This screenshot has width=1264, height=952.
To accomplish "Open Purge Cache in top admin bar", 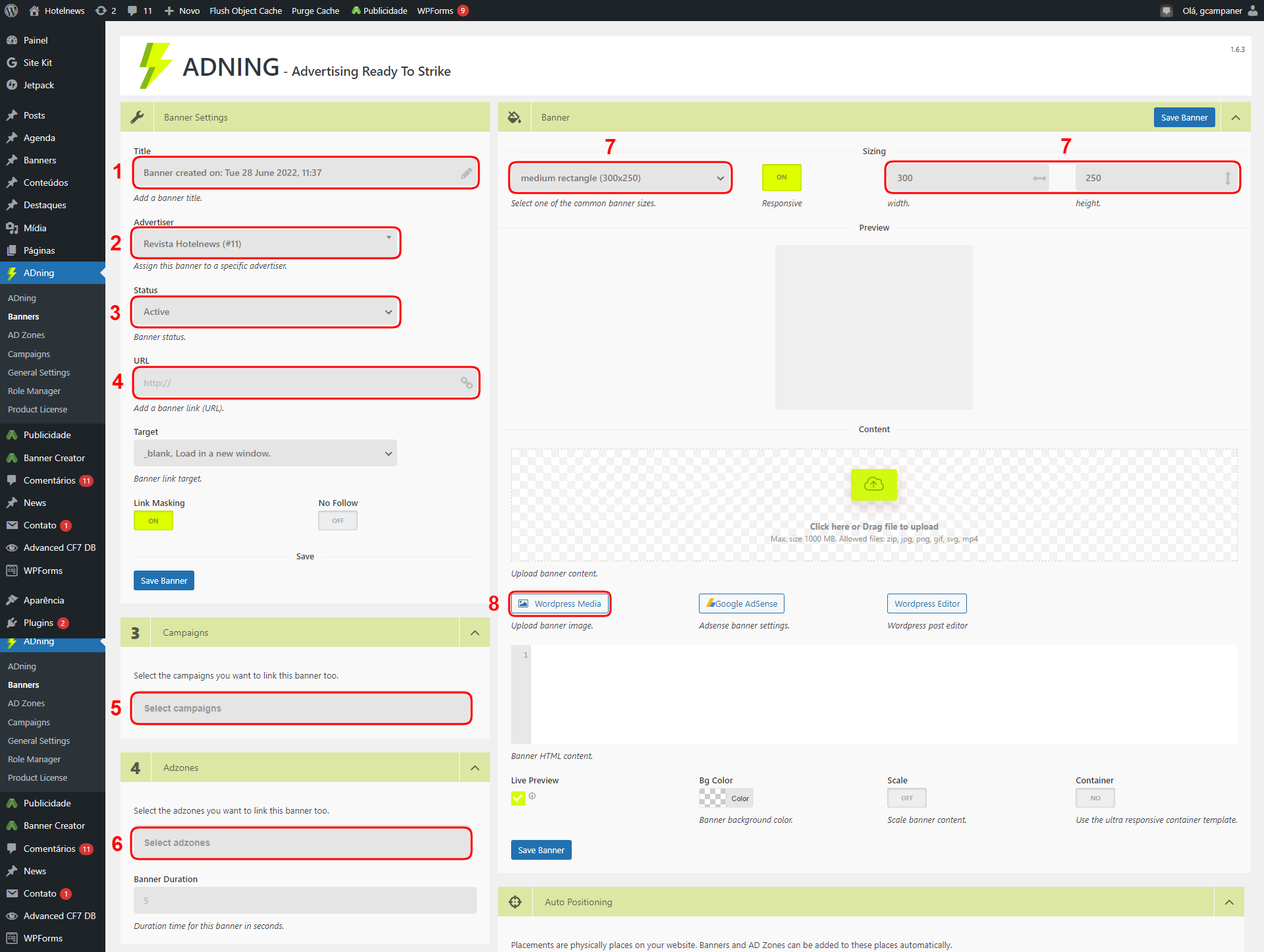I will point(316,11).
